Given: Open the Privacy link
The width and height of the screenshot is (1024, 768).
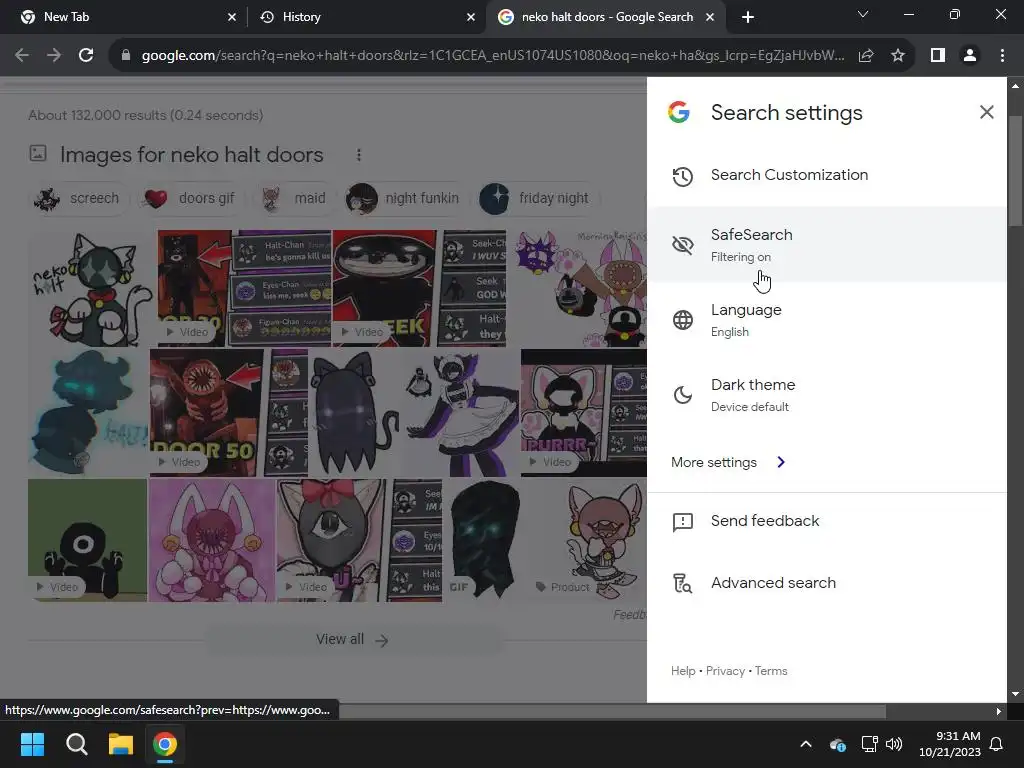Looking at the screenshot, I should [x=725, y=671].
